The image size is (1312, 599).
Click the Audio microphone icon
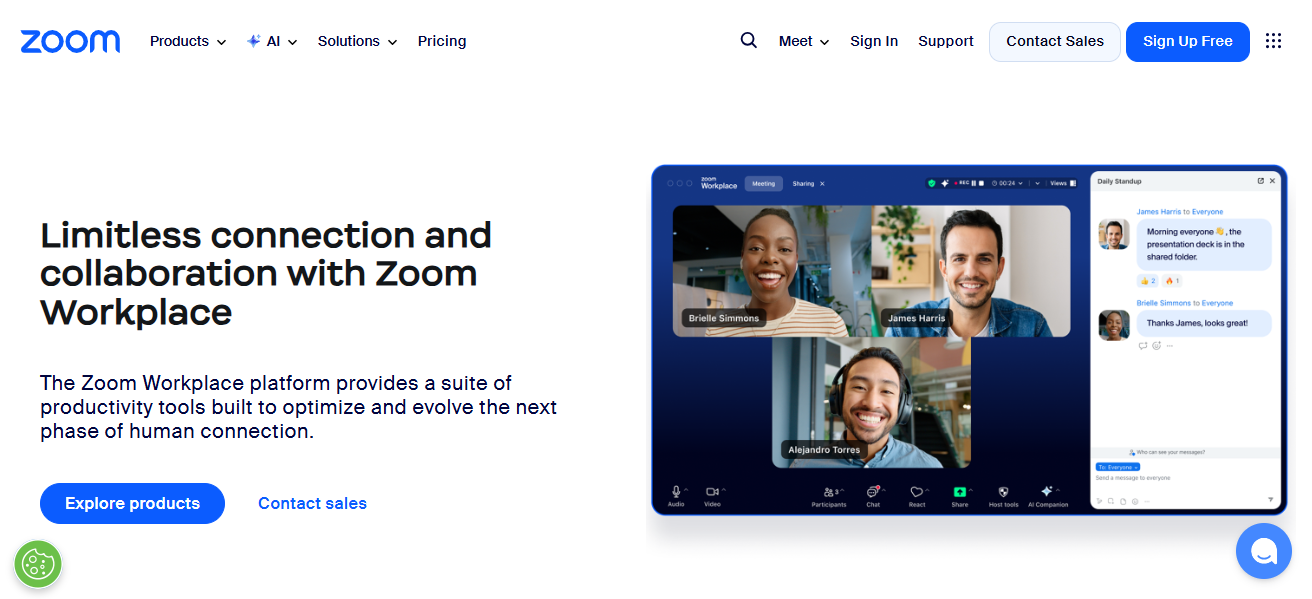676,491
